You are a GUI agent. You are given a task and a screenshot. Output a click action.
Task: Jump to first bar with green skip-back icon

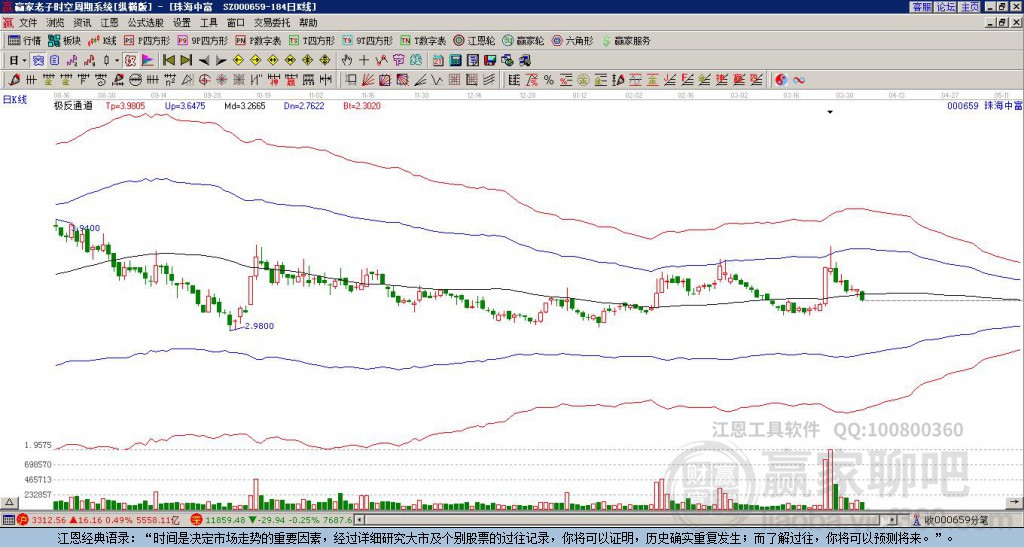click(x=168, y=61)
